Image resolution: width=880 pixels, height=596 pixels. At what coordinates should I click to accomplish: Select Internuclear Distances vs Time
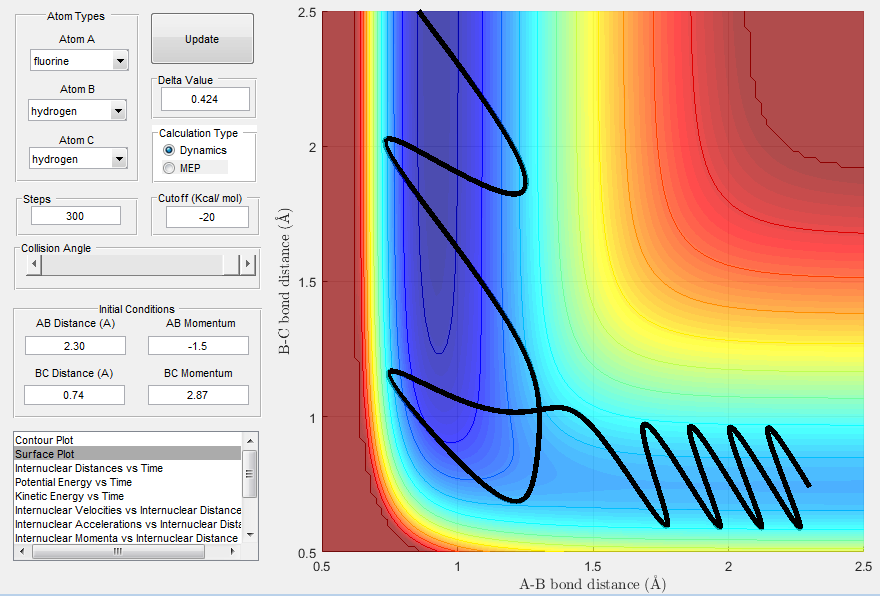pos(128,468)
